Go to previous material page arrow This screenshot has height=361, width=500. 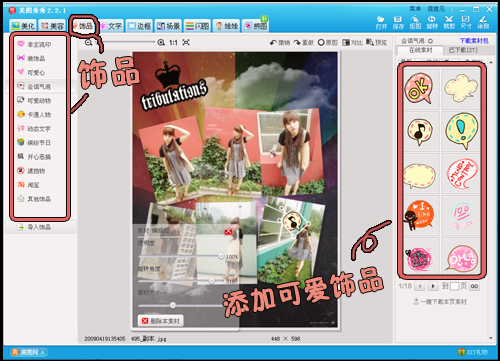click(420, 286)
